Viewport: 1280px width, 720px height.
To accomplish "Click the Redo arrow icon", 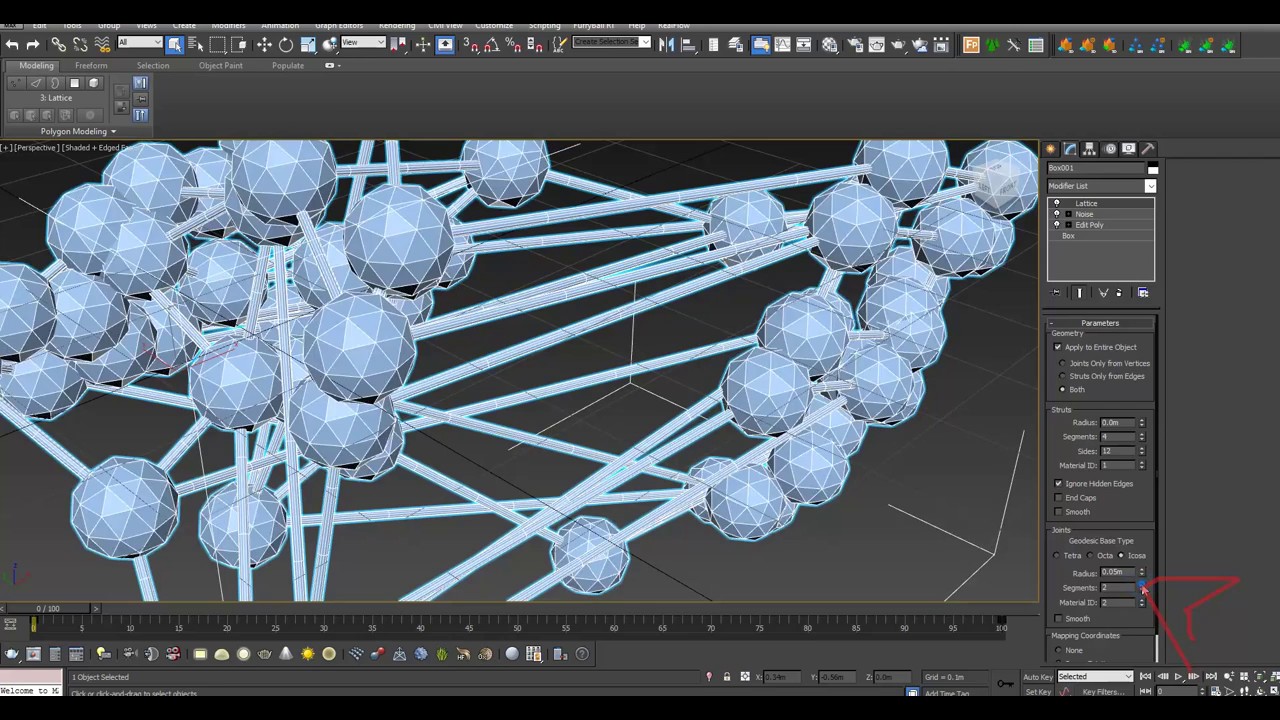I will point(33,45).
